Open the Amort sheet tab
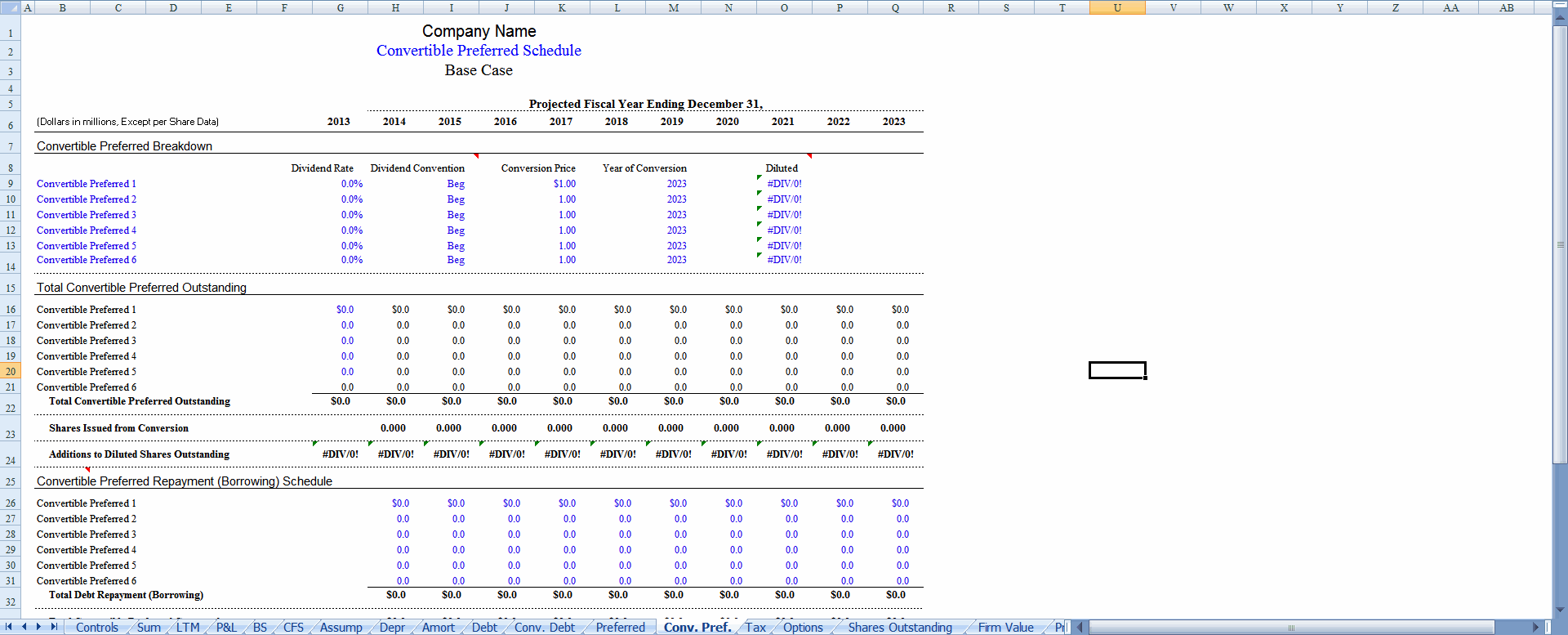 pos(439,628)
